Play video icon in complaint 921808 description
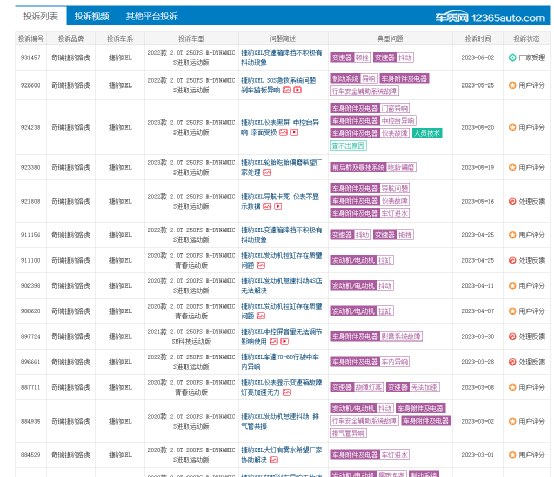This screenshot has width=554, height=477. tap(278, 206)
